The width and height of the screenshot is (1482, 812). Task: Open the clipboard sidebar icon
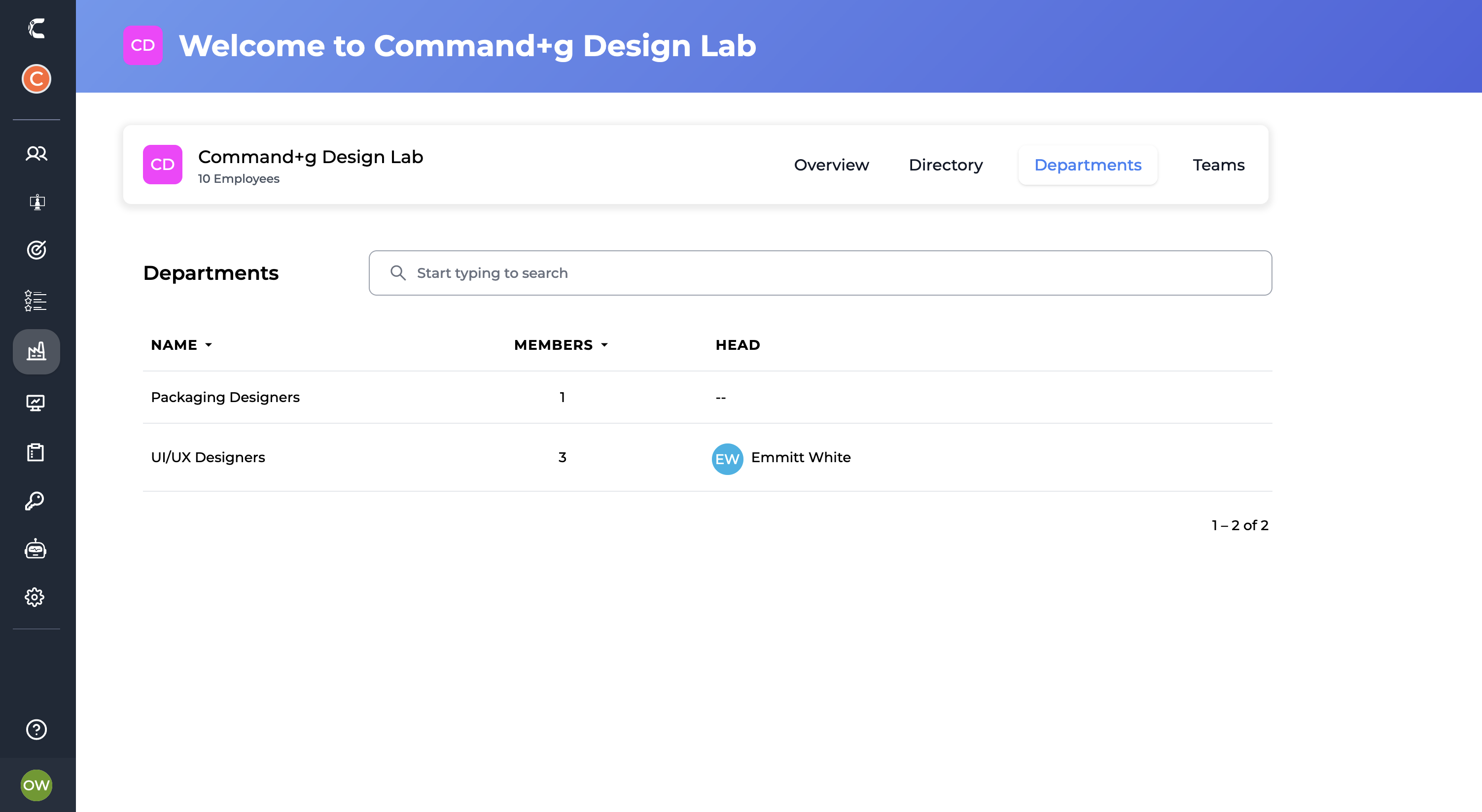point(35,453)
